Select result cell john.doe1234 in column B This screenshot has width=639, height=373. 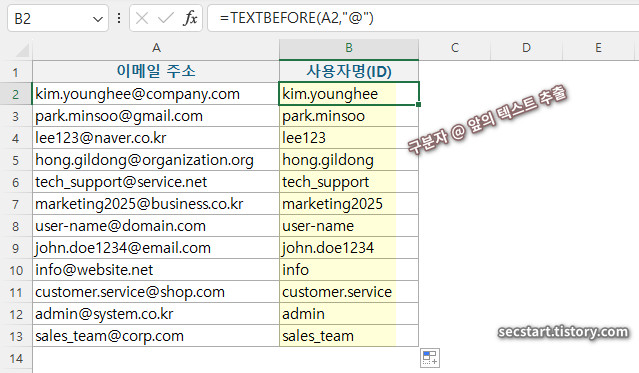click(x=349, y=248)
